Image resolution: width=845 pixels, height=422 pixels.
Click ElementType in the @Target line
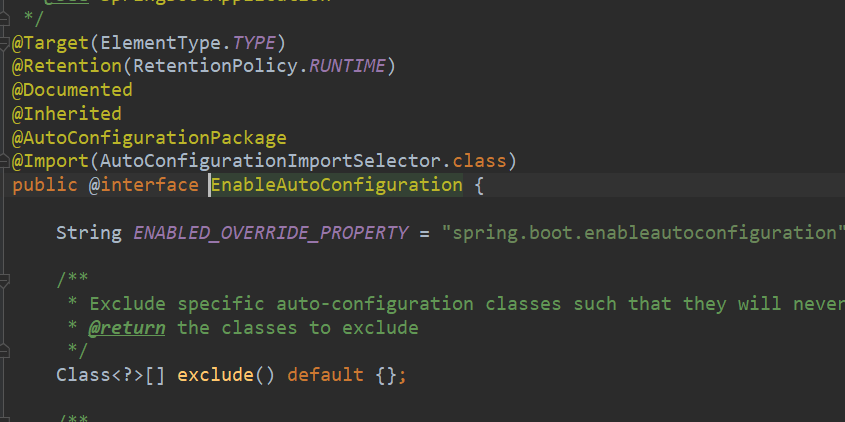coord(160,43)
